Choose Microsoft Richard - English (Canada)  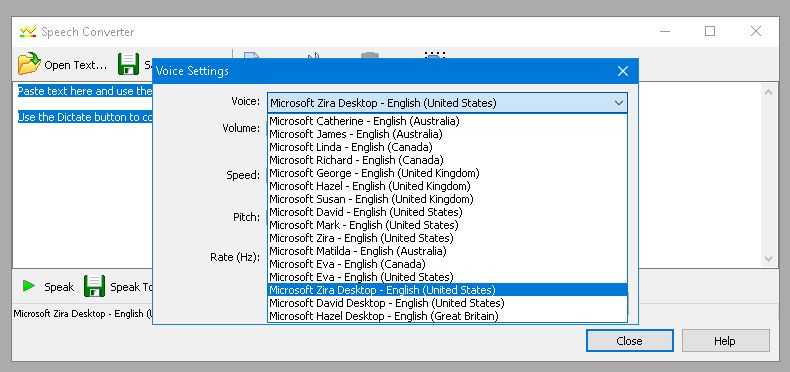[447, 160]
